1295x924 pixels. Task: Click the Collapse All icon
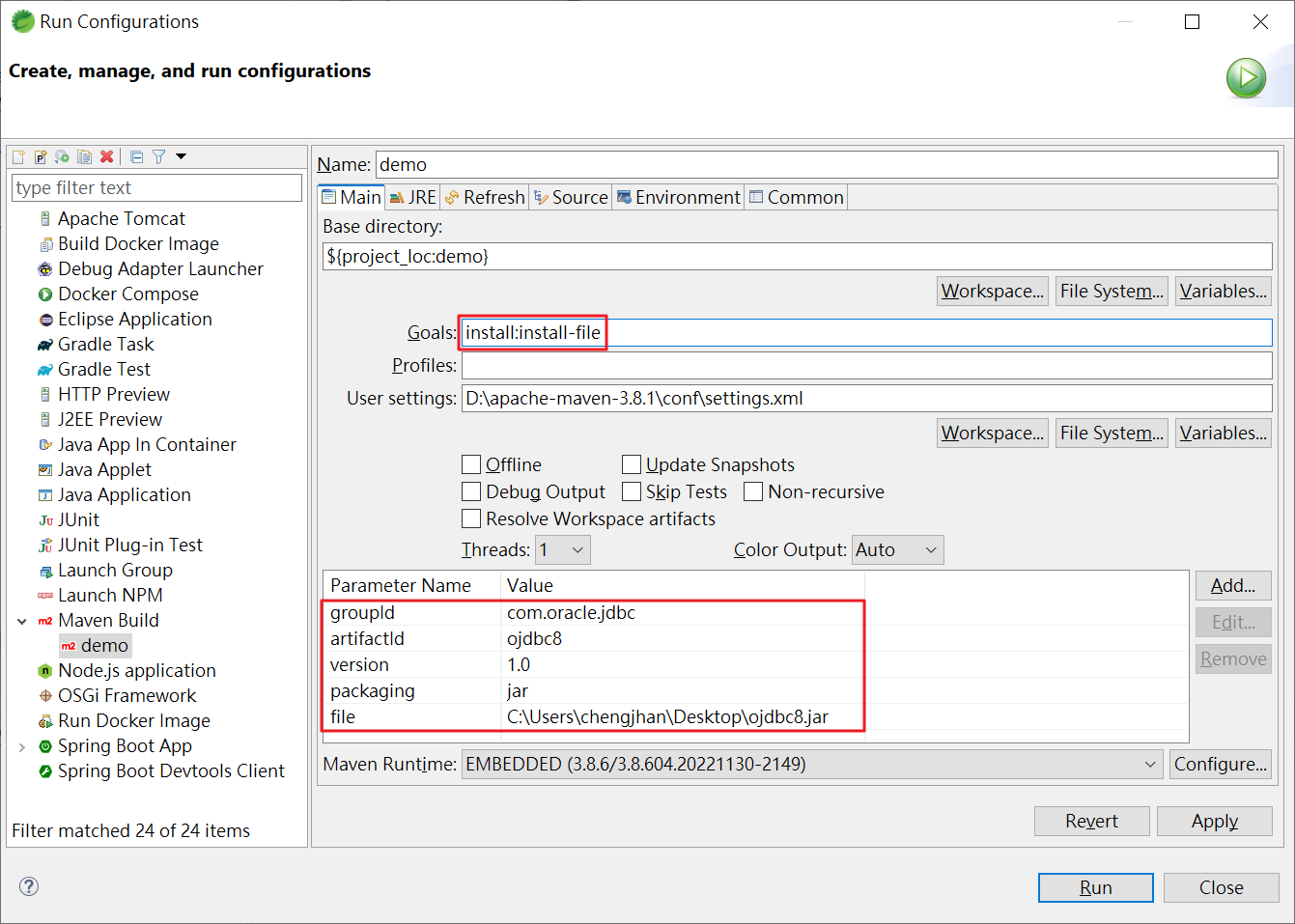136,156
